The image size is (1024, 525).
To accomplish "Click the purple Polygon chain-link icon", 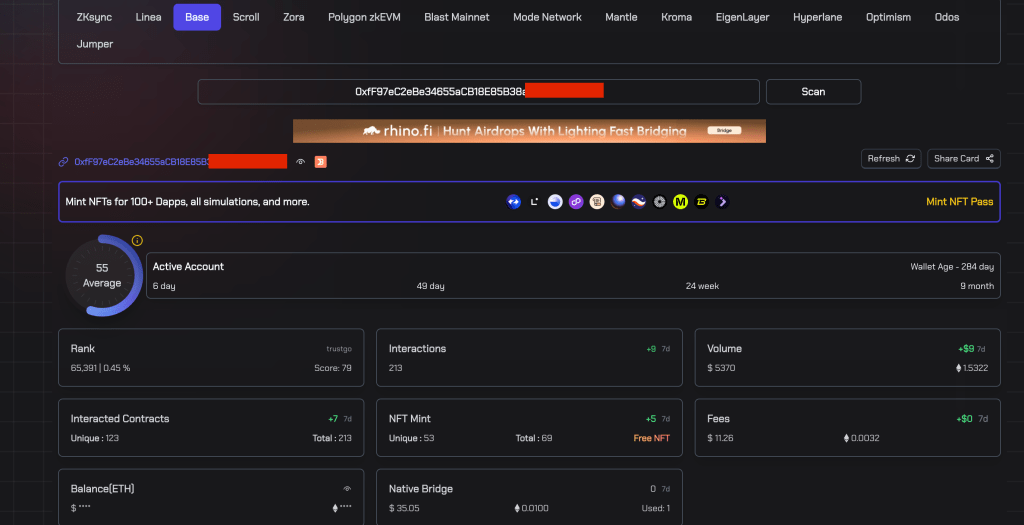I will (x=576, y=202).
